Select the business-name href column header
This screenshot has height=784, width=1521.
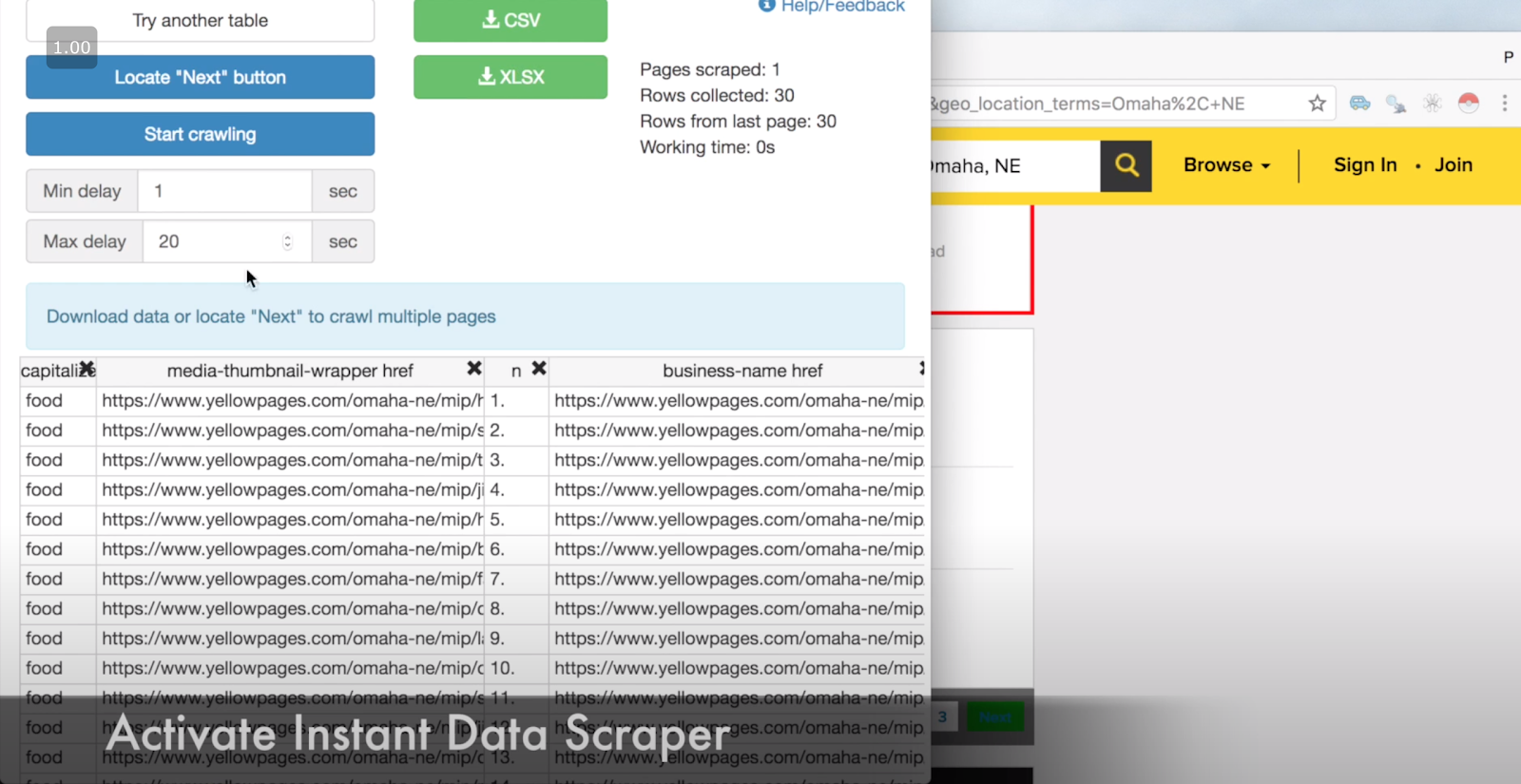click(742, 371)
